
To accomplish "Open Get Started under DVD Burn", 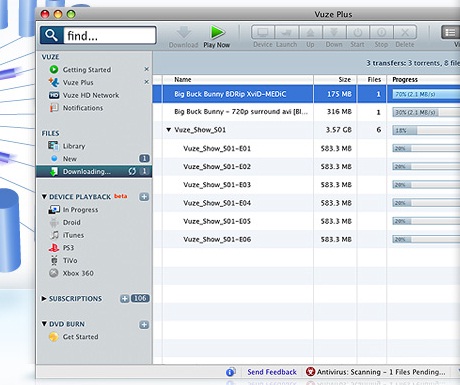I will [x=80, y=337].
